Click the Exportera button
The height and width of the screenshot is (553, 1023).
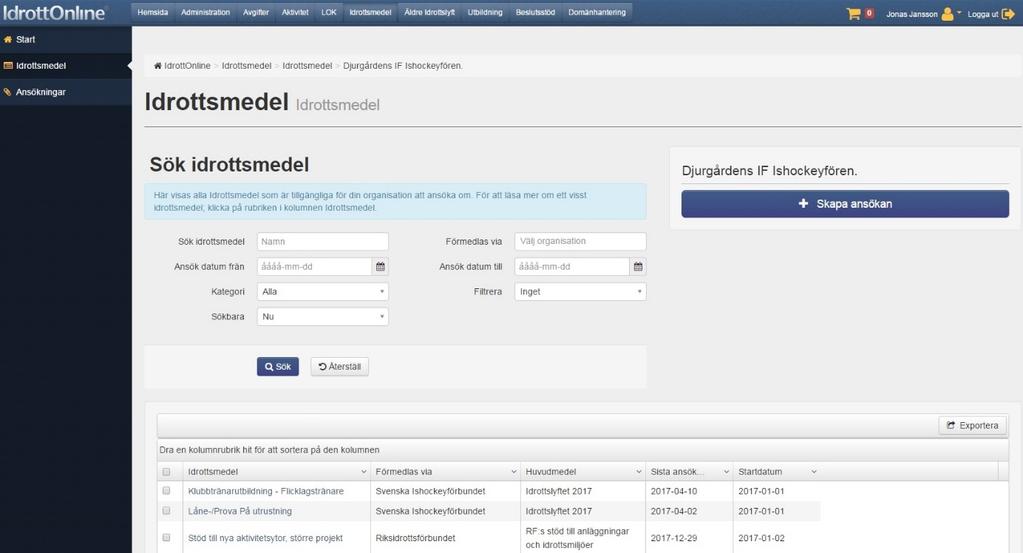point(973,425)
